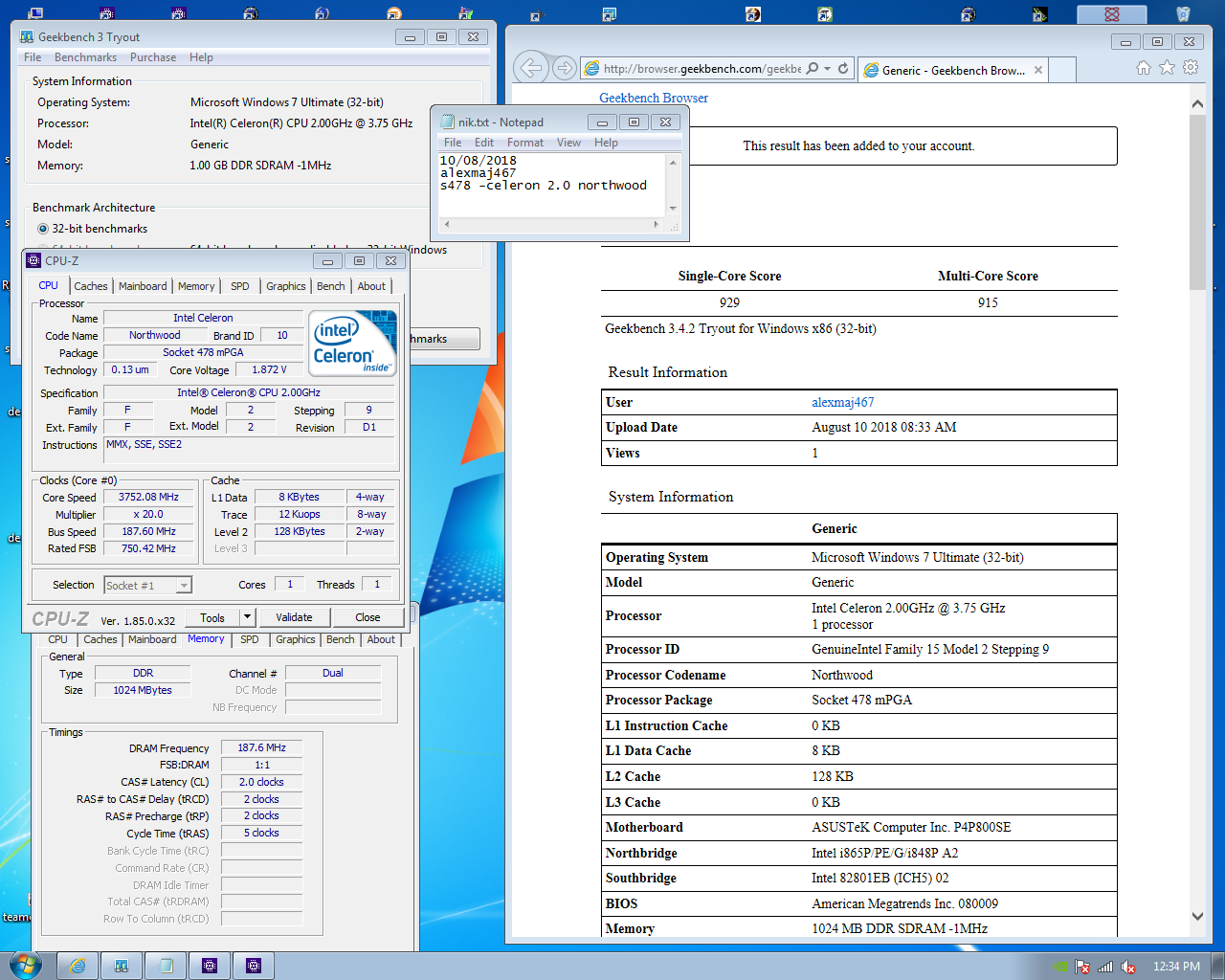Image resolution: width=1225 pixels, height=980 pixels.
Task: Click the IE vertical scrollbar thumb
Action: click(x=1197, y=202)
